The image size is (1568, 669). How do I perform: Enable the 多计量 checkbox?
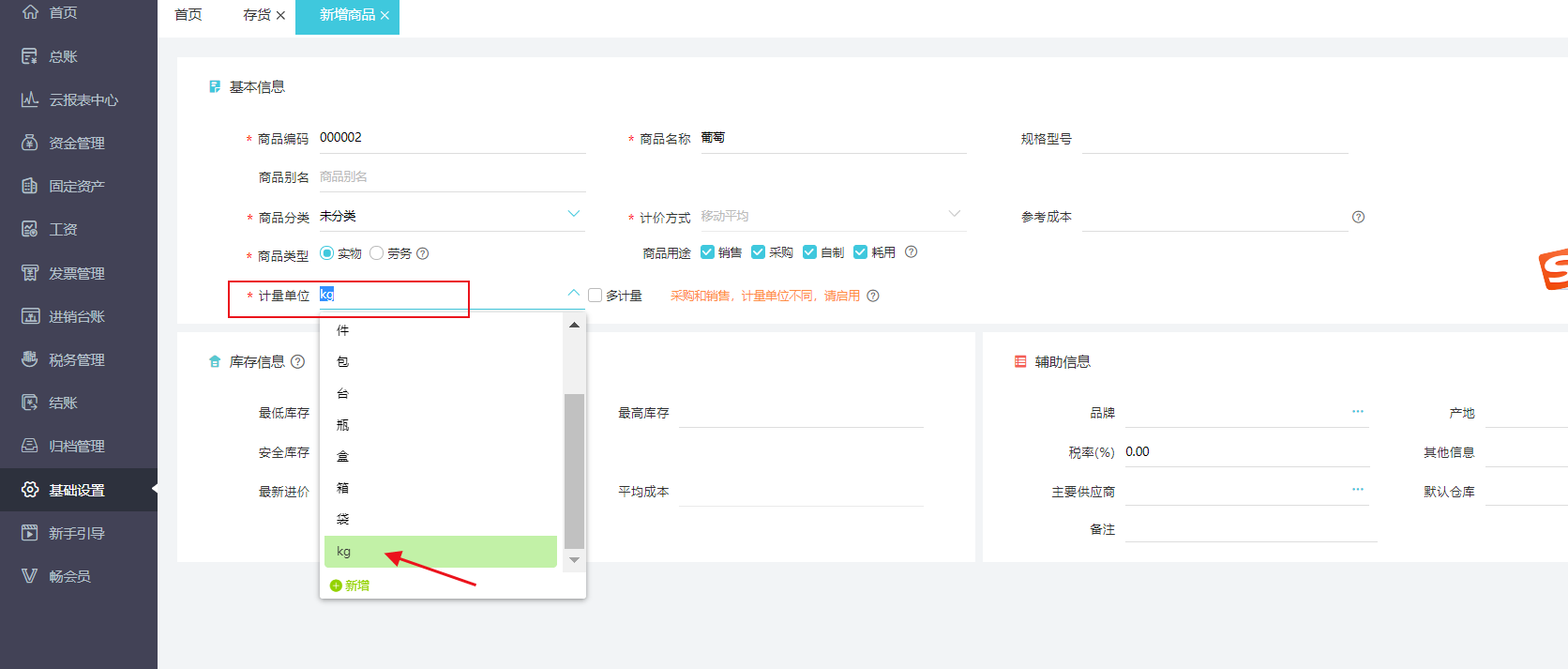click(595, 296)
